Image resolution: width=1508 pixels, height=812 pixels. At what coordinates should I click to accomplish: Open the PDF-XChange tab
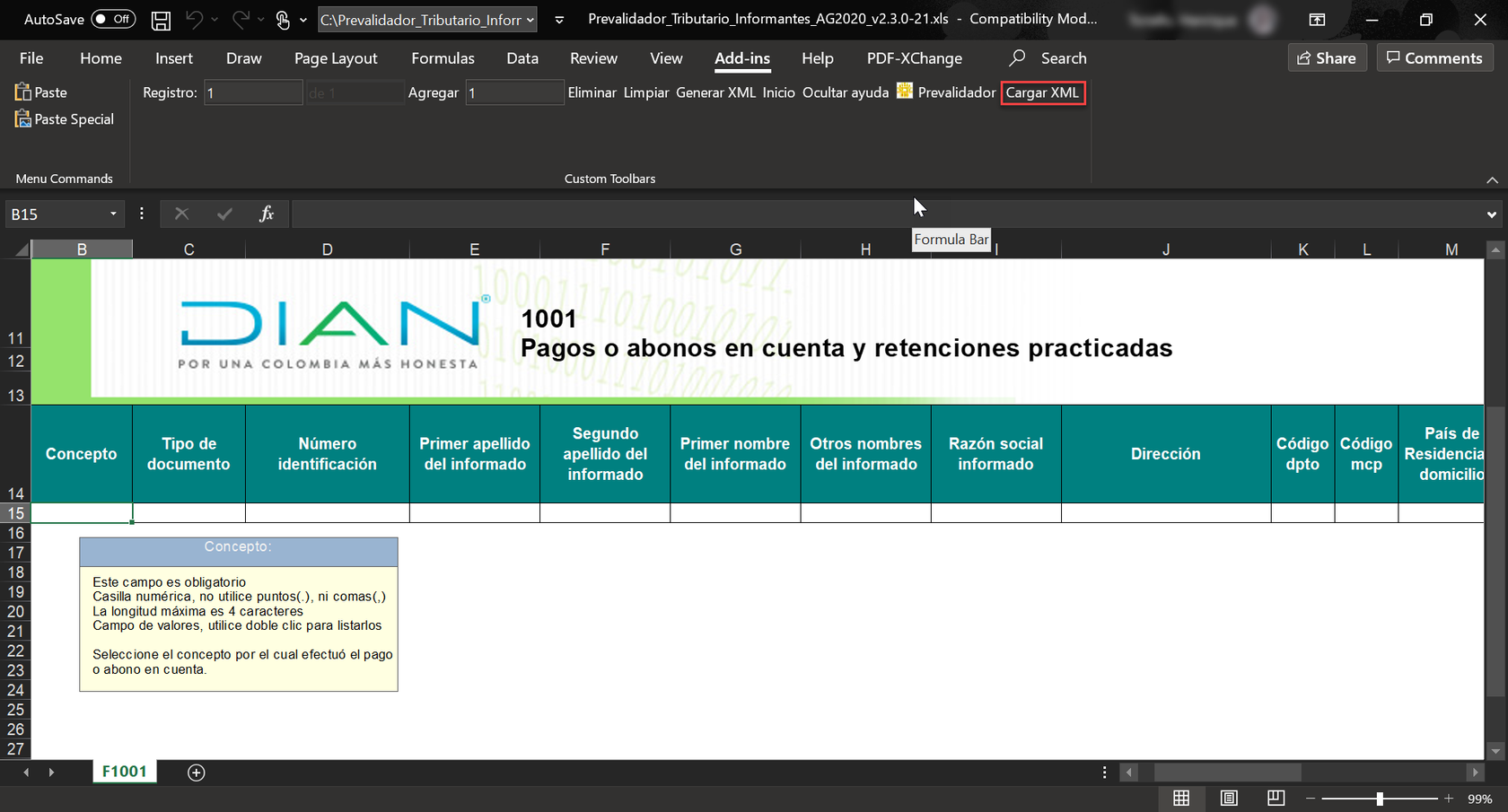[914, 58]
